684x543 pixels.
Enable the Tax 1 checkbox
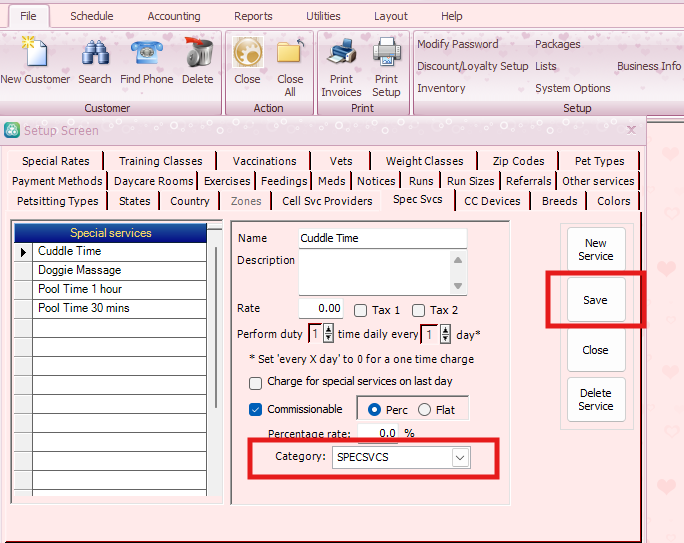(361, 310)
